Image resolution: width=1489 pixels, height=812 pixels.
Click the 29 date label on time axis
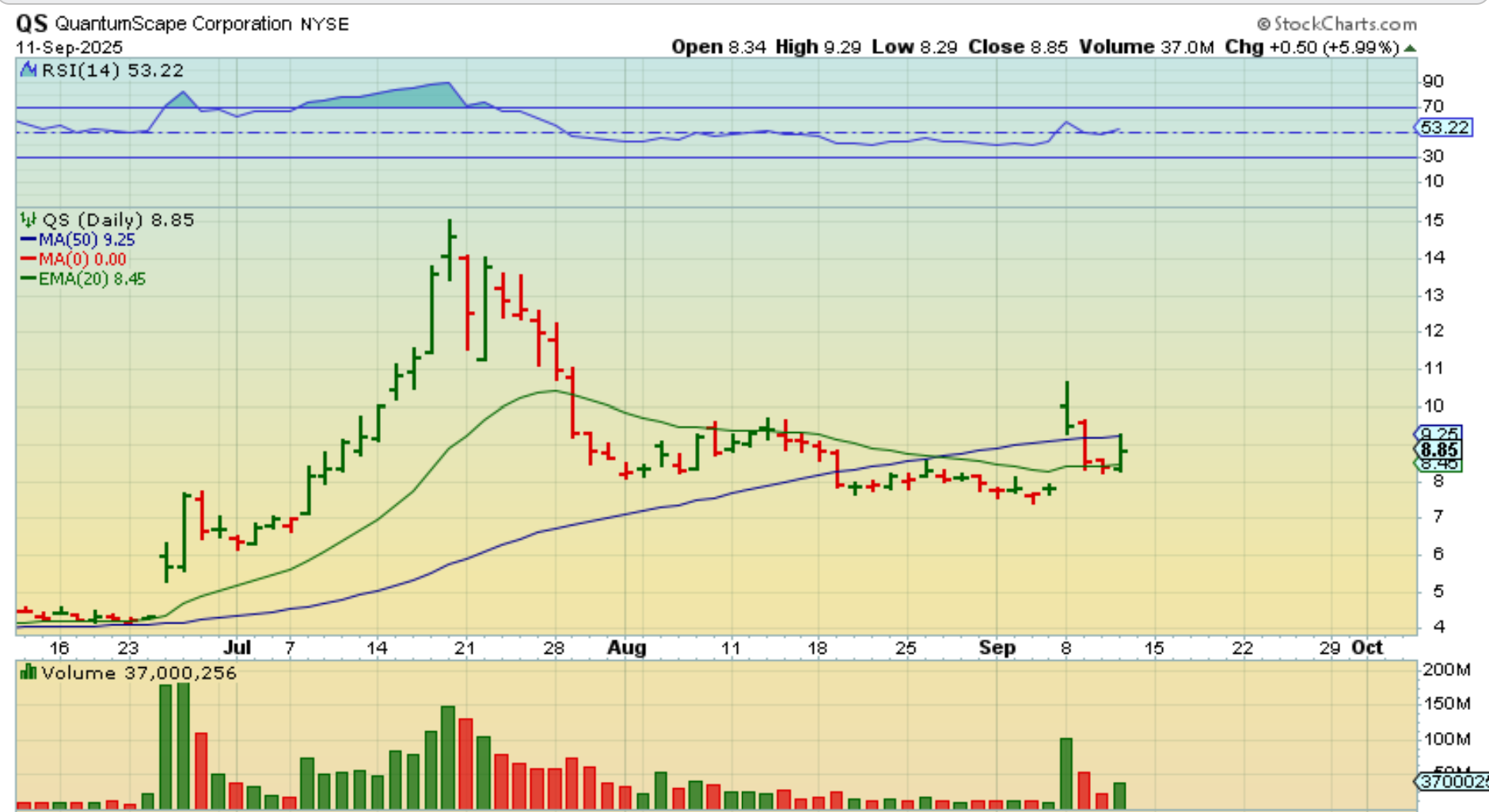click(1331, 648)
